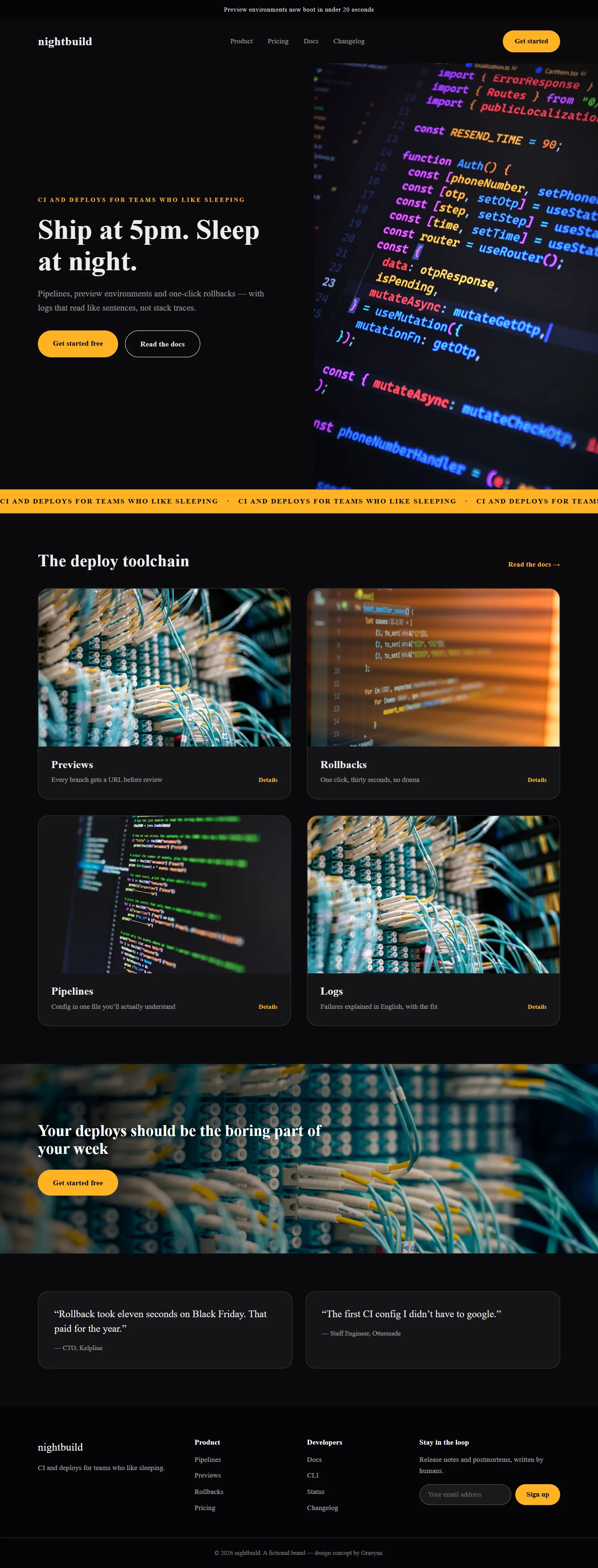The height and width of the screenshot is (1568, 598).
Task: Go to Pricing in top navigation
Action: [x=278, y=41]
